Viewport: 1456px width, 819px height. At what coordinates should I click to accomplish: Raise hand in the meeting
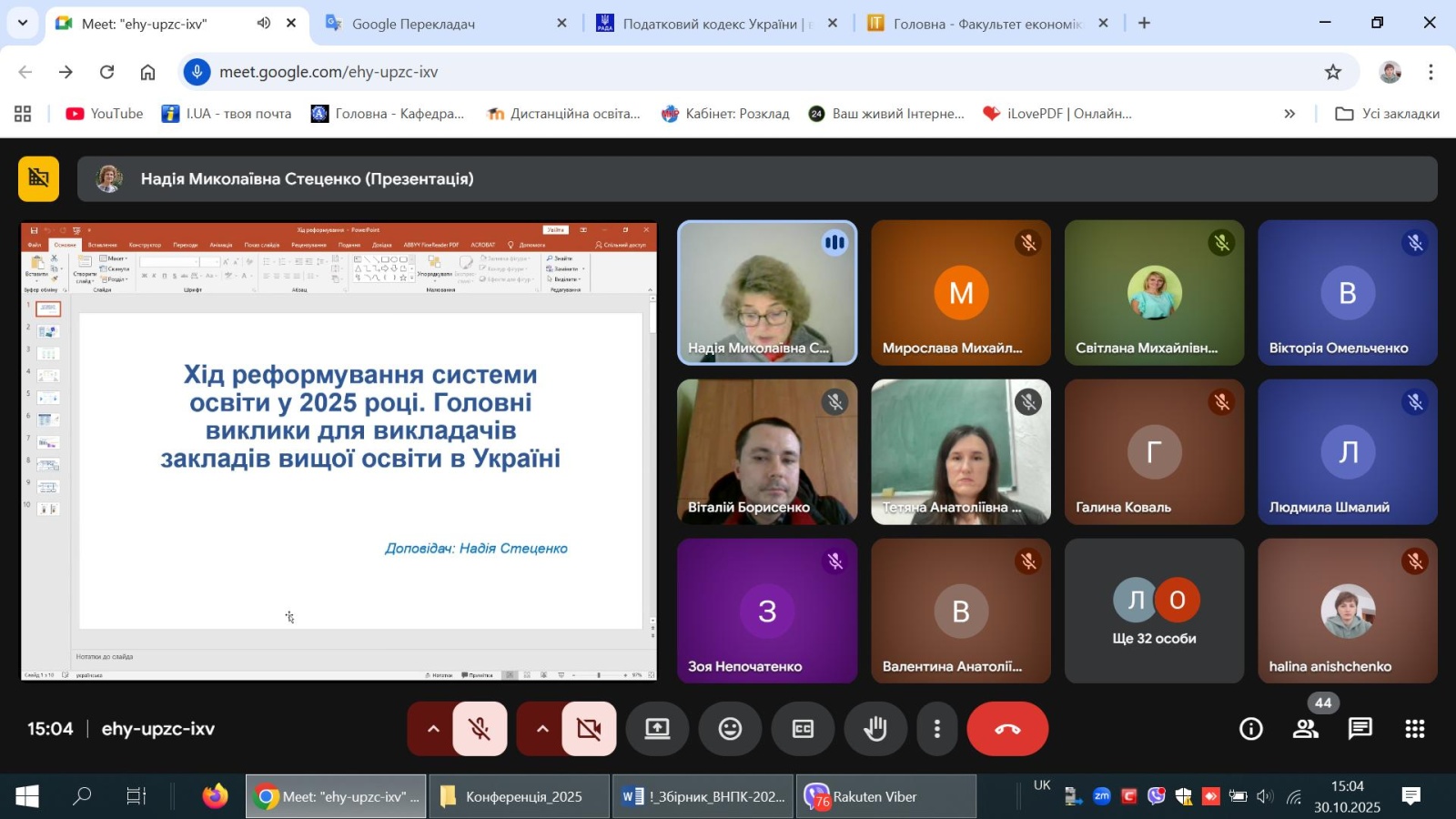click(x=875, y=729)
